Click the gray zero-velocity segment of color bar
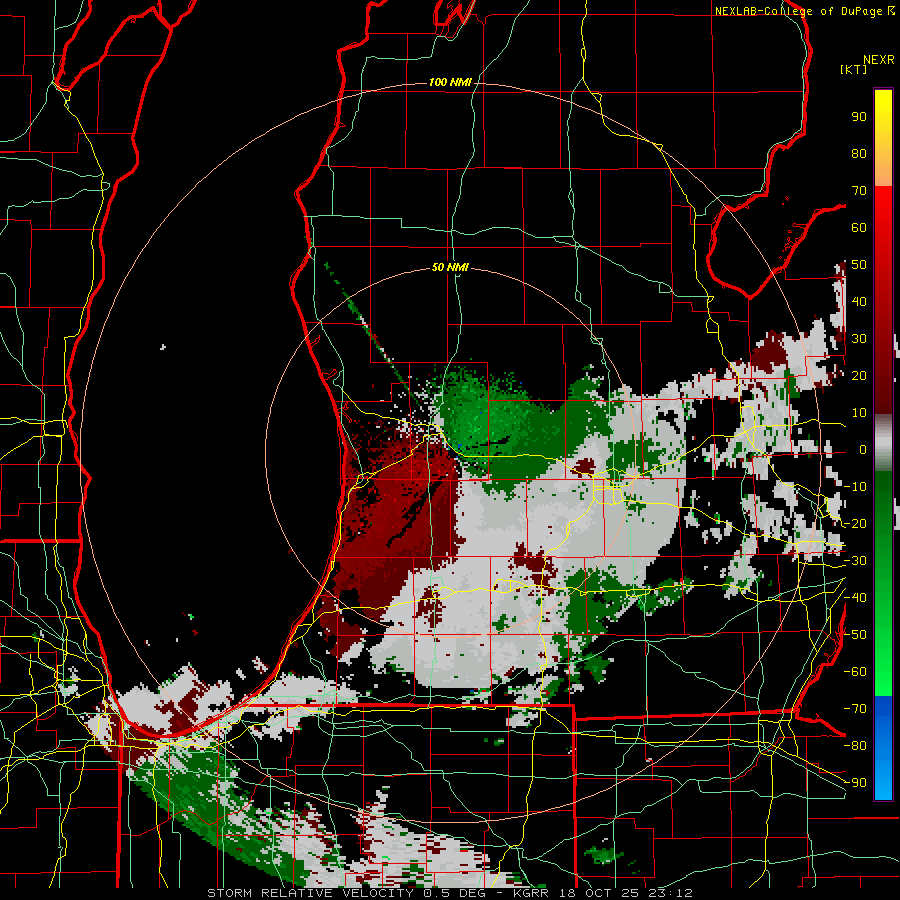Screen dimensions: 900x900 coord(883,443)
